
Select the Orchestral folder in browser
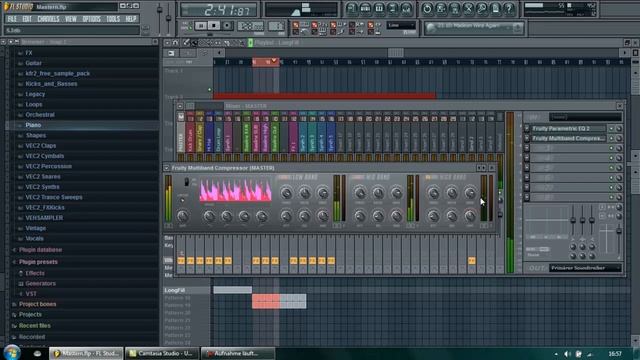pos(40,115)
